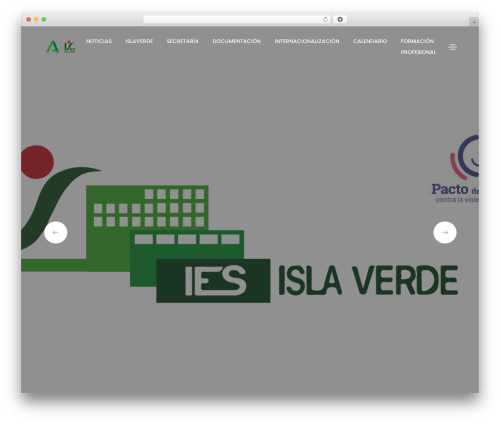
Task: Click the hamburger menu icon
Action: 452,47
